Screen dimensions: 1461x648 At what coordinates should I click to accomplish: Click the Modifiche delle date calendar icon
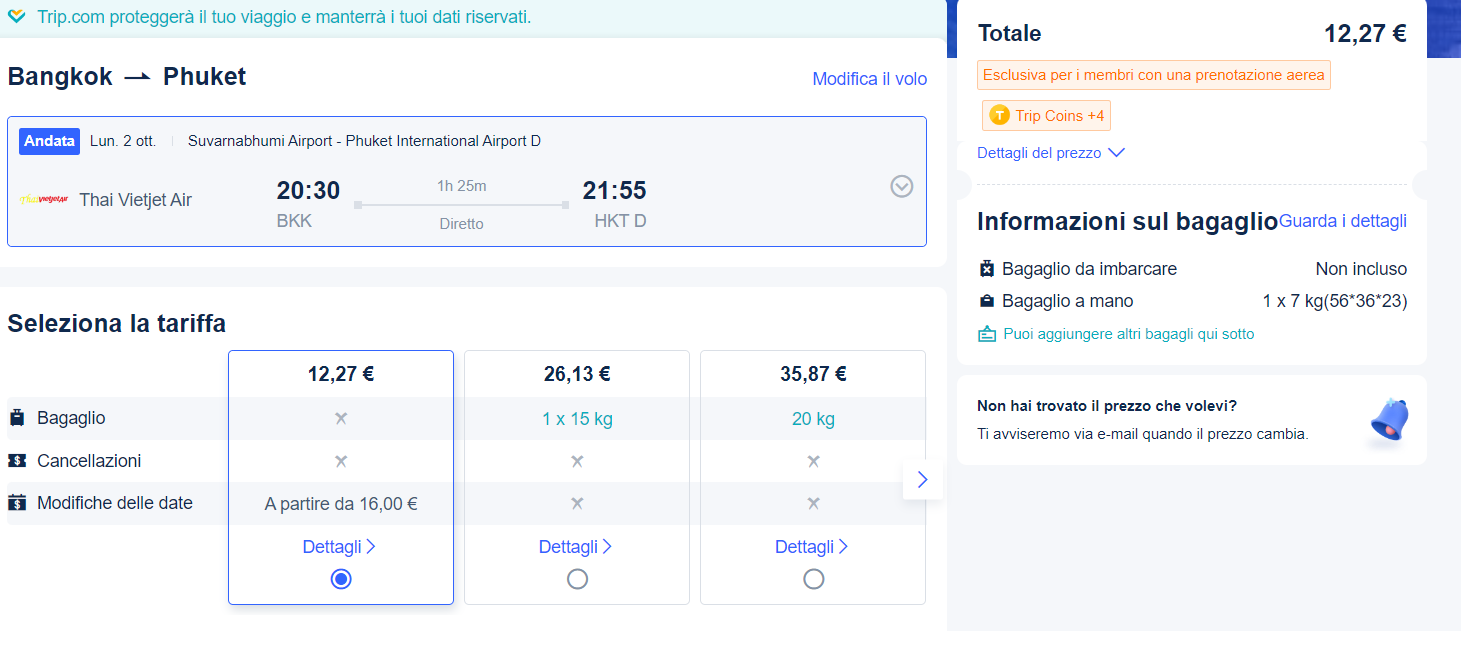pos(17,503)
